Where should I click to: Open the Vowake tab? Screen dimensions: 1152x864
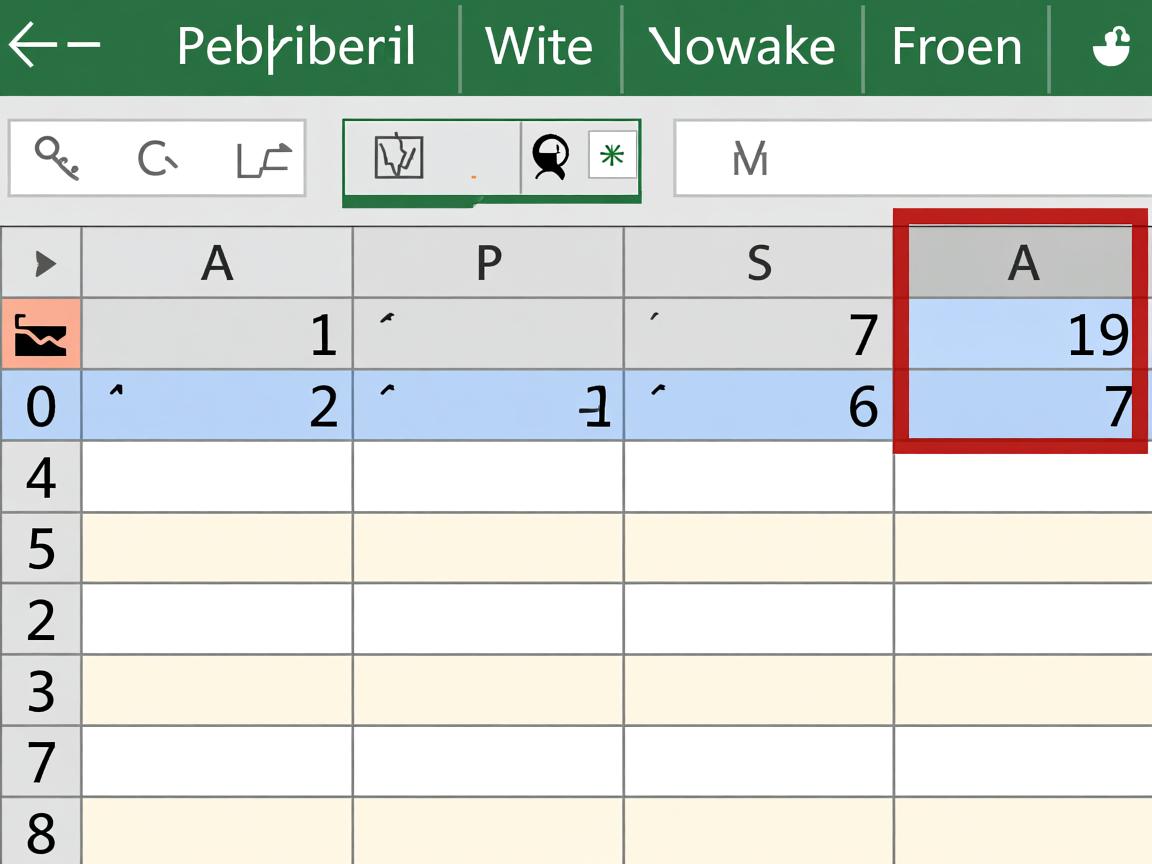click(741, 47)
